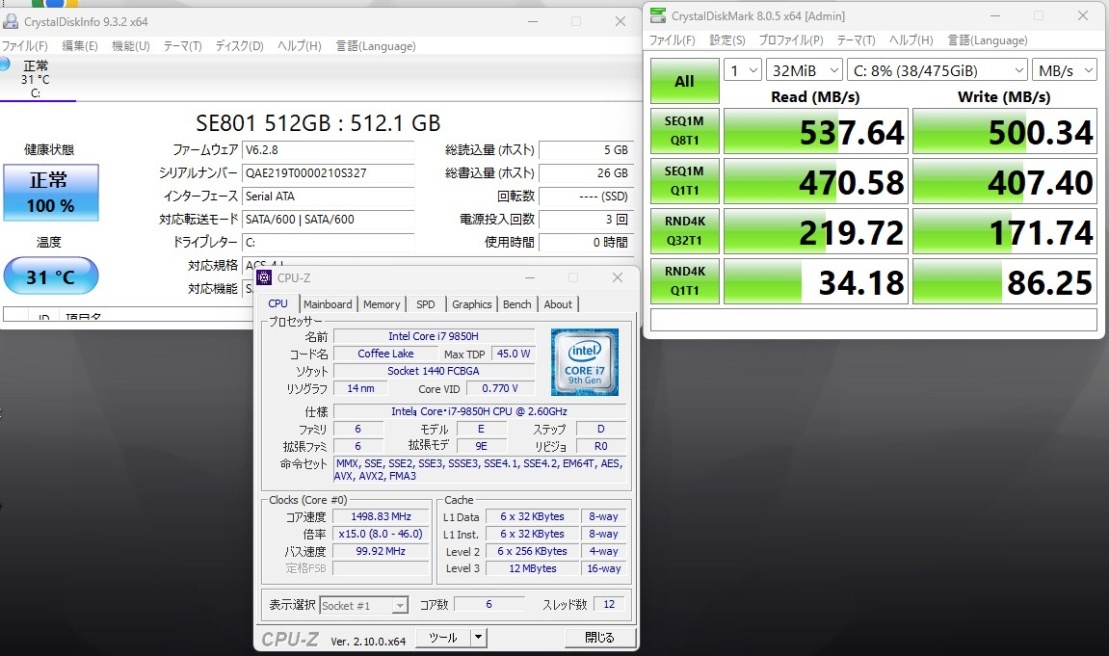This screenshot has height=656, width=1109.
Task: Click power on hours value 0 時間
Action: click(x=585, y=242)
